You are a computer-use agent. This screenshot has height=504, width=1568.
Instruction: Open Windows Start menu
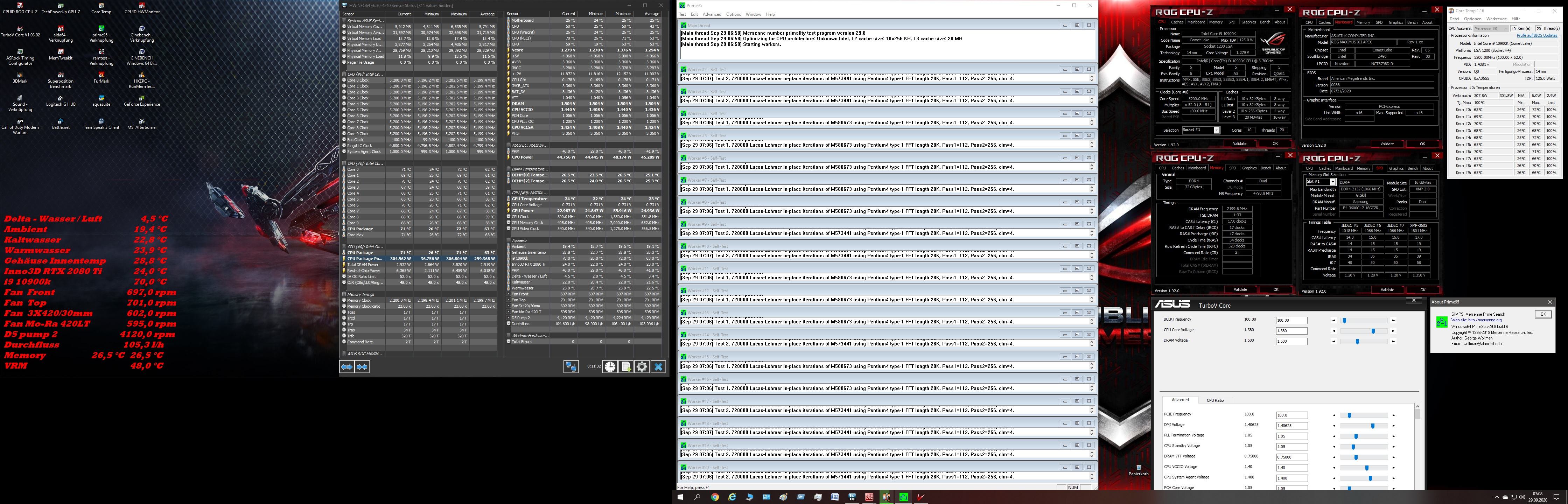click(x=680, y=497)
